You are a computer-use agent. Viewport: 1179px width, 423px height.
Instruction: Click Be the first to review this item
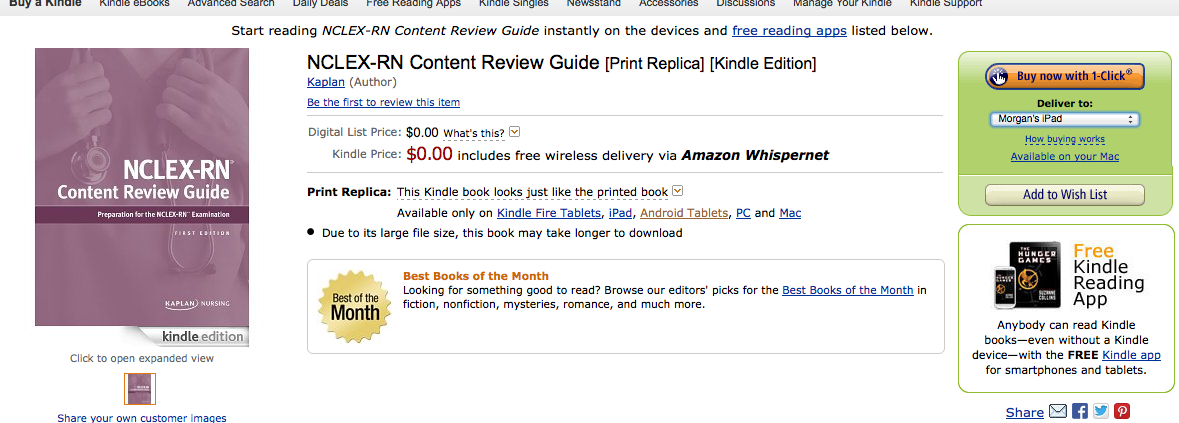383,102
